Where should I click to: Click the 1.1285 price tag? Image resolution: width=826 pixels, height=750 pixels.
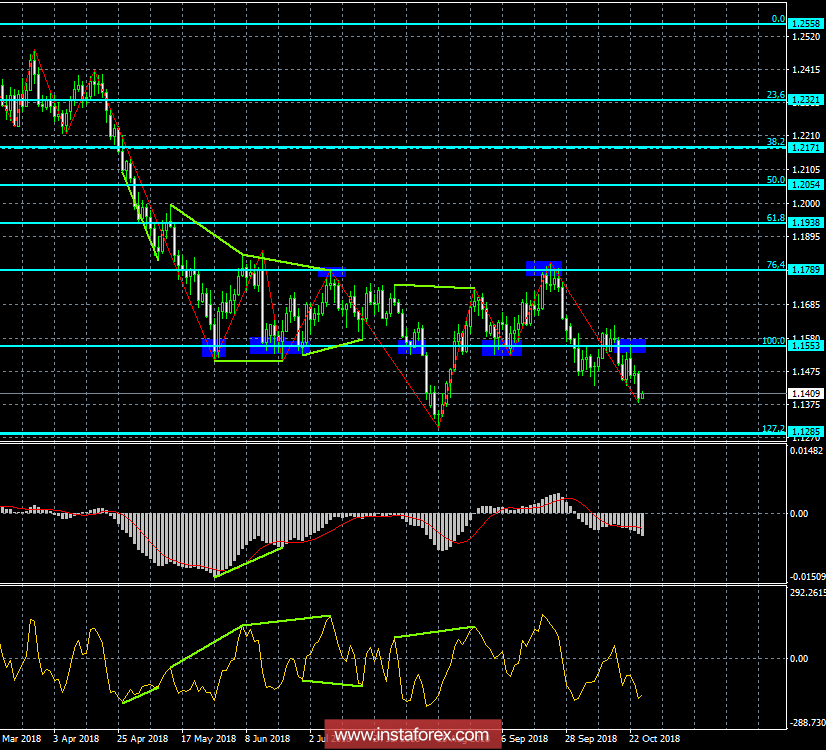805,433
